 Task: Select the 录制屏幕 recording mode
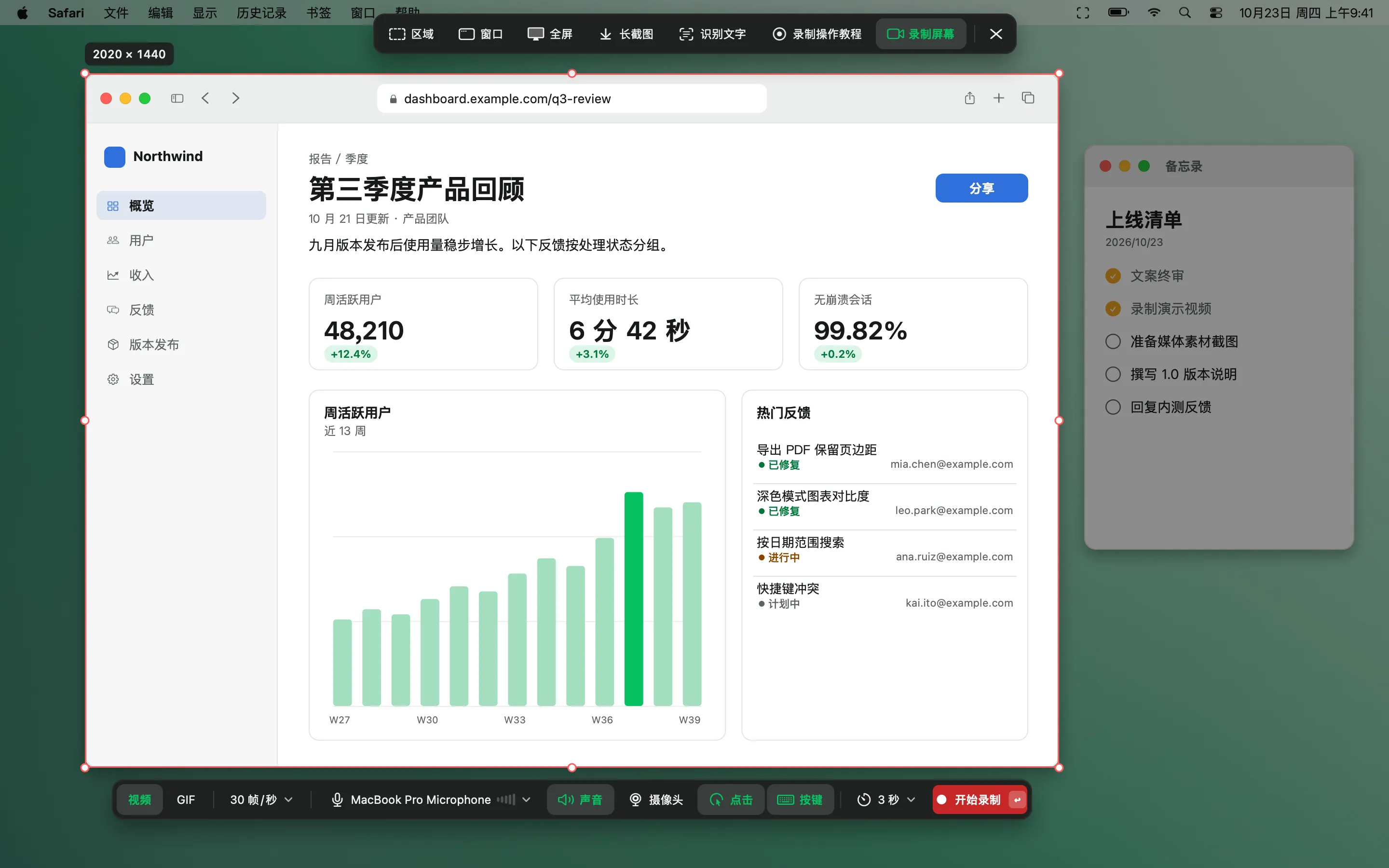click(921, 34)
